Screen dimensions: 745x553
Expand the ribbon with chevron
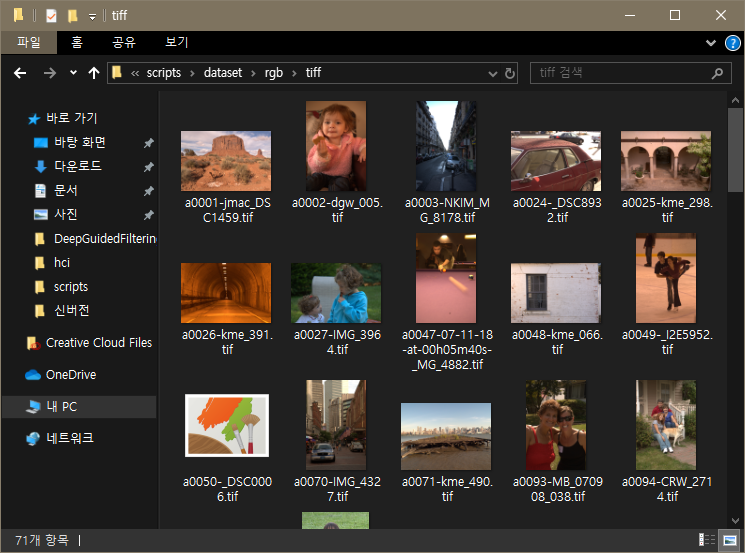(x=711, y=43)
